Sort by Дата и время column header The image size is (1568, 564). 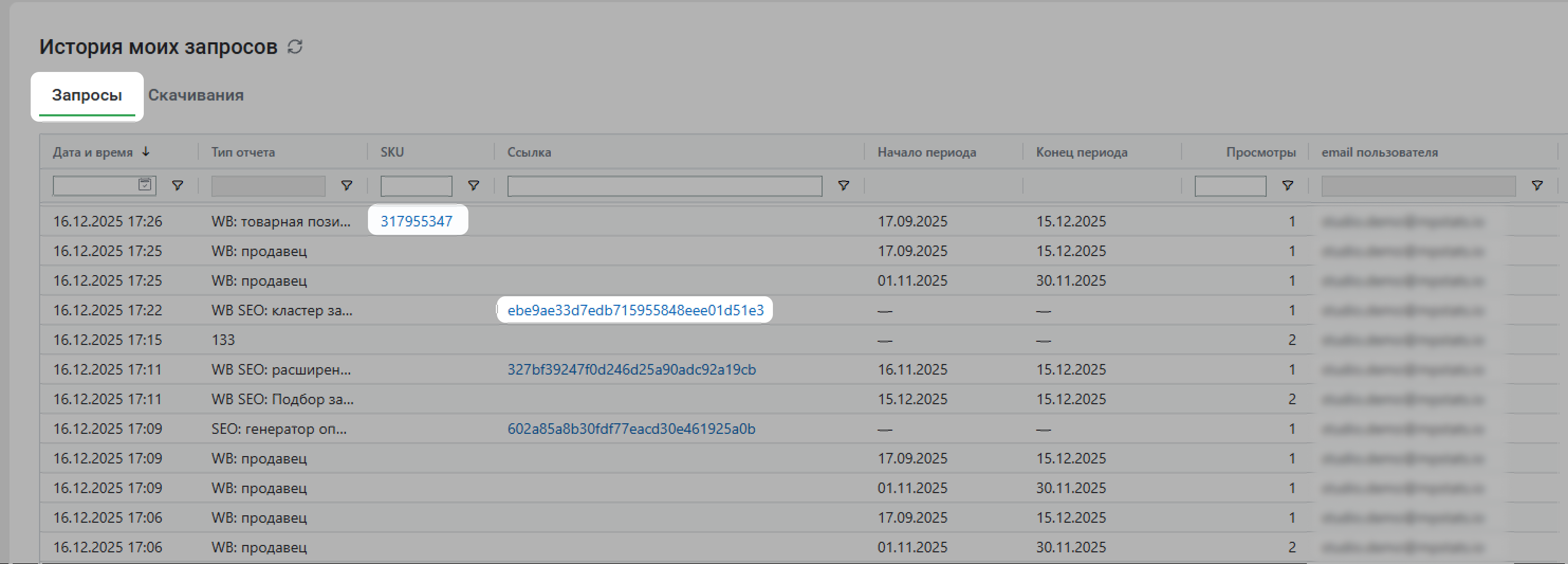coord(93,152)
